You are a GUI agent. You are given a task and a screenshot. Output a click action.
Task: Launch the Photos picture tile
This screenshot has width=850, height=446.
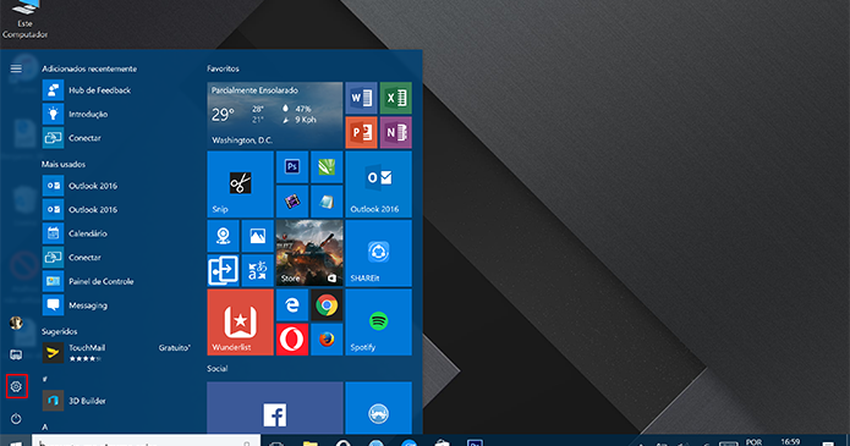pos(257,236)
